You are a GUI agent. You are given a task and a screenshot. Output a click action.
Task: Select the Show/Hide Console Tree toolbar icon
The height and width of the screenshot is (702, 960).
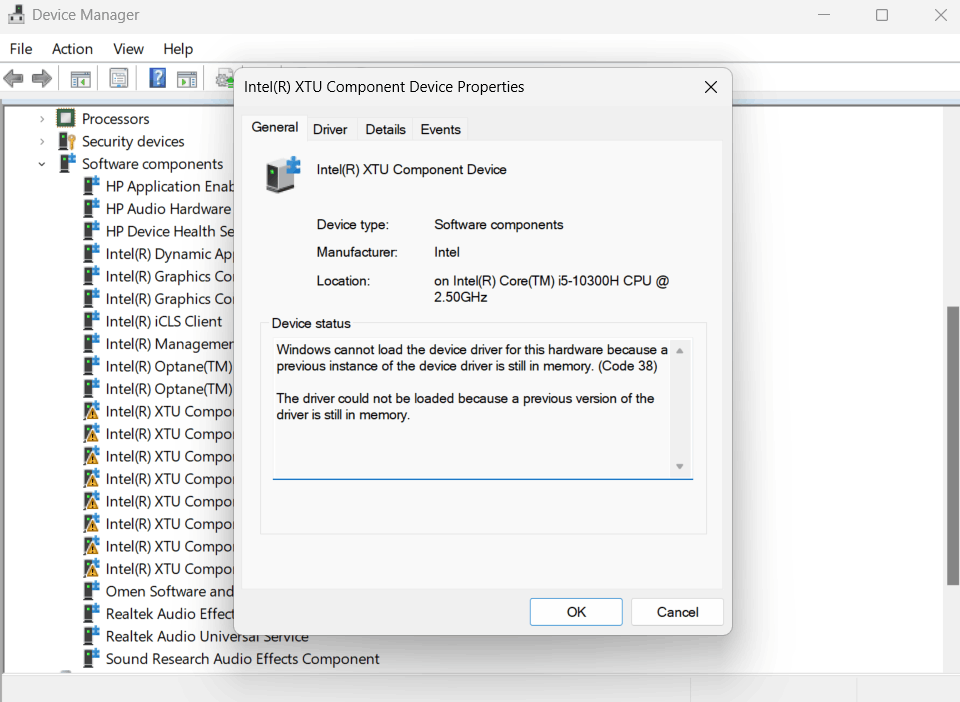click(80, 77)
